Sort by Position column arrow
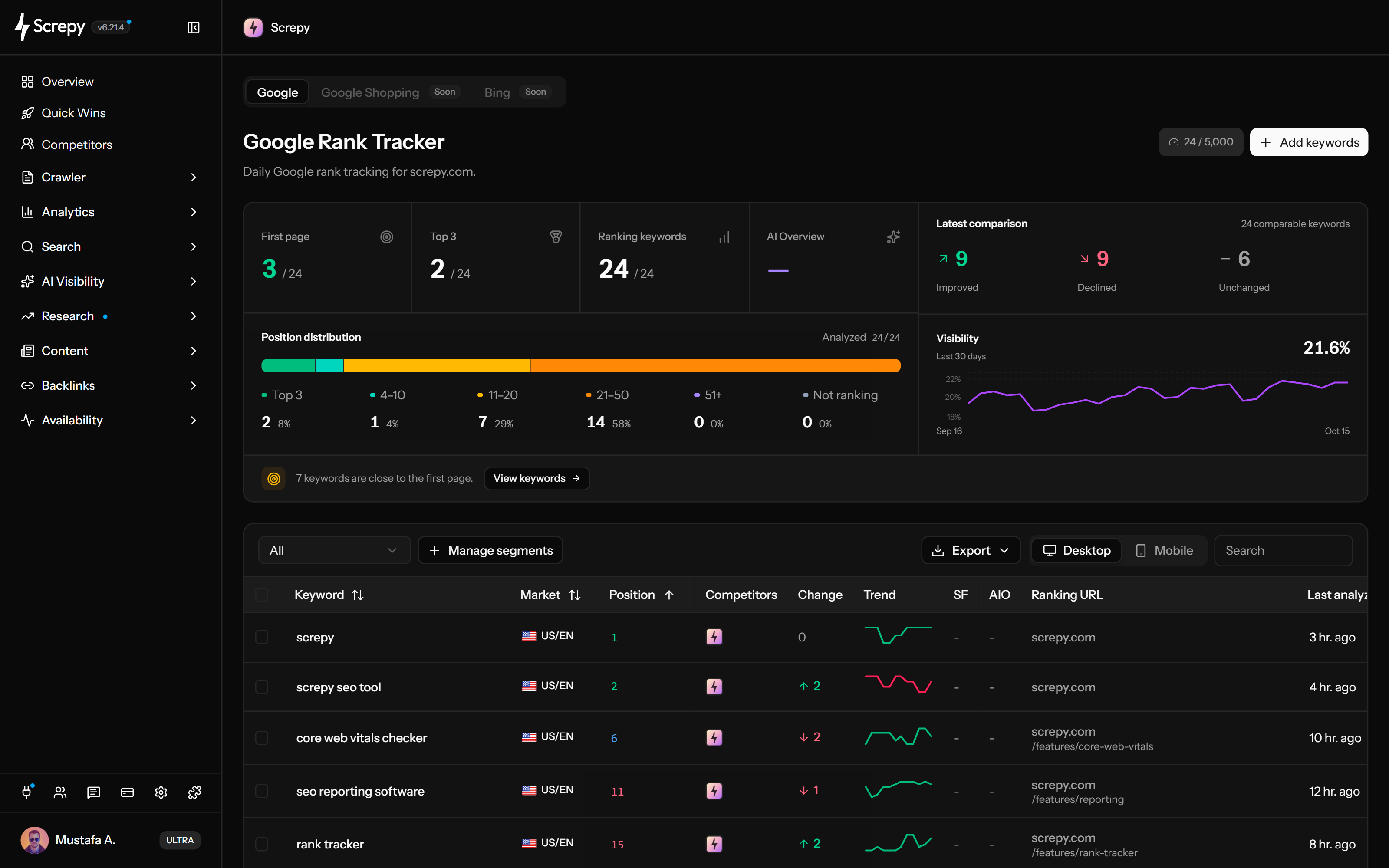 pos(668,595)
